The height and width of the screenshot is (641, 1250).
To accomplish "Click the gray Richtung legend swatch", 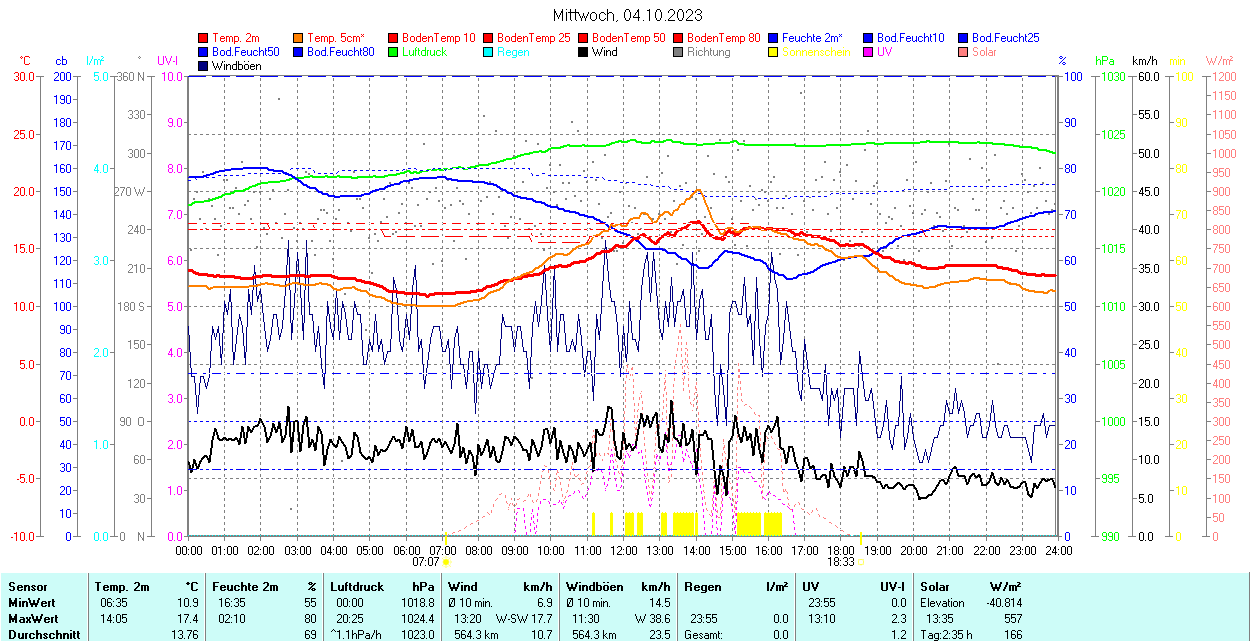I will pos(679,52).
